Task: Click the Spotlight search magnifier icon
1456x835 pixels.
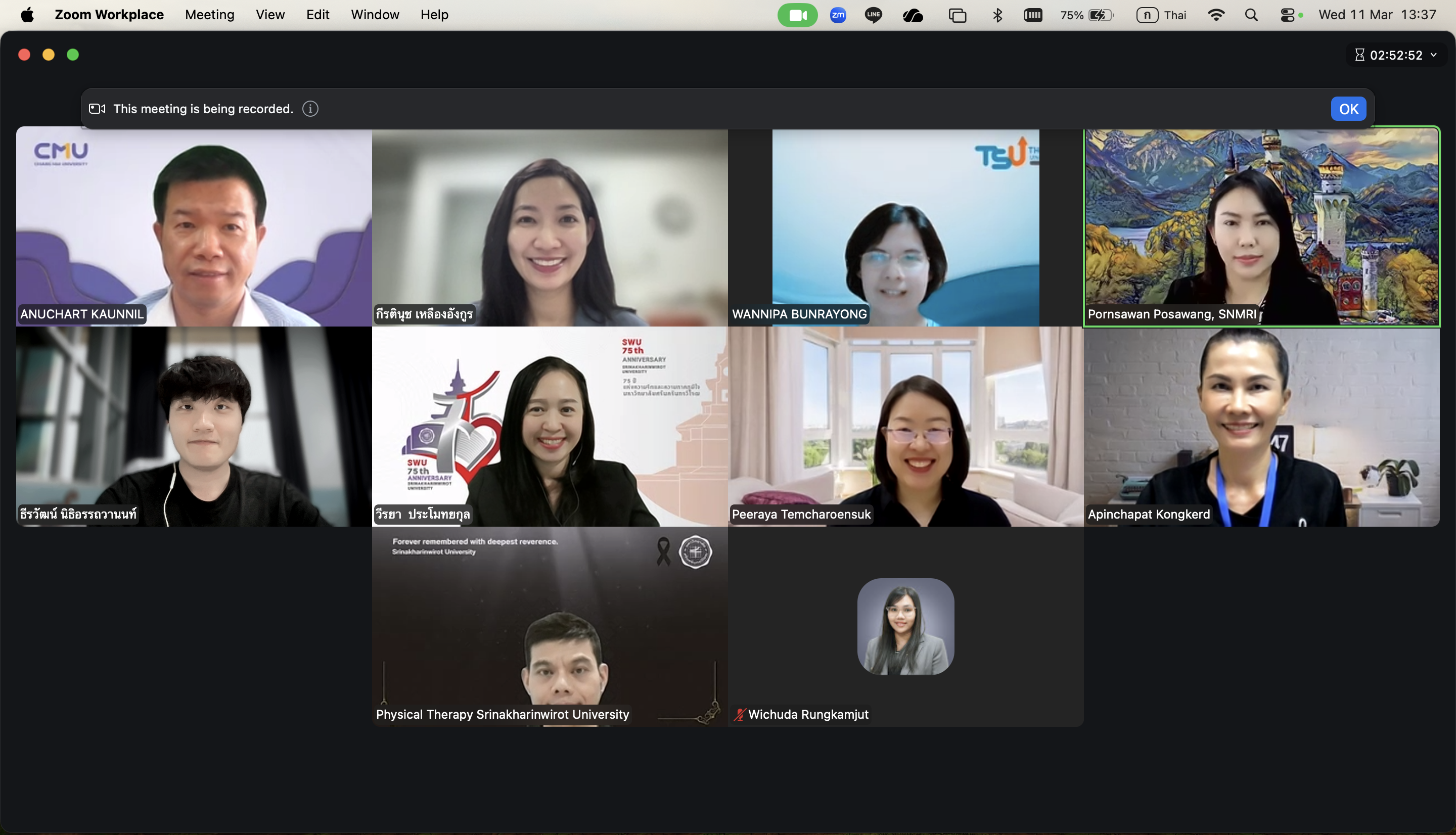Action: [x=1251, y=15]
